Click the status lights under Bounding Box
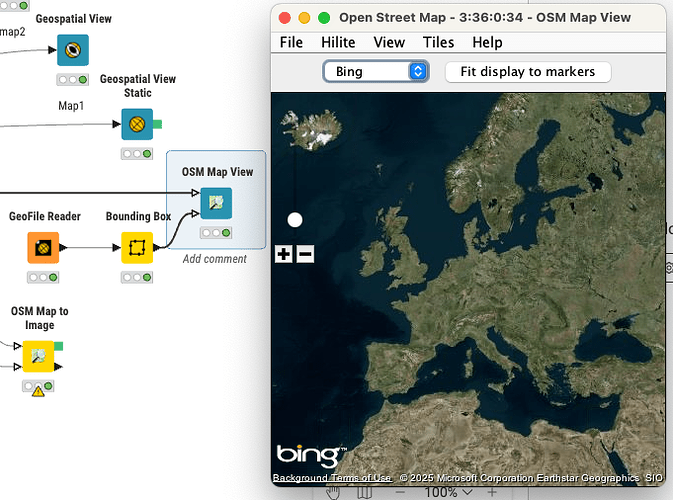Image resolution: width=673 pixels, height=500 pixels. click(137, 278)
